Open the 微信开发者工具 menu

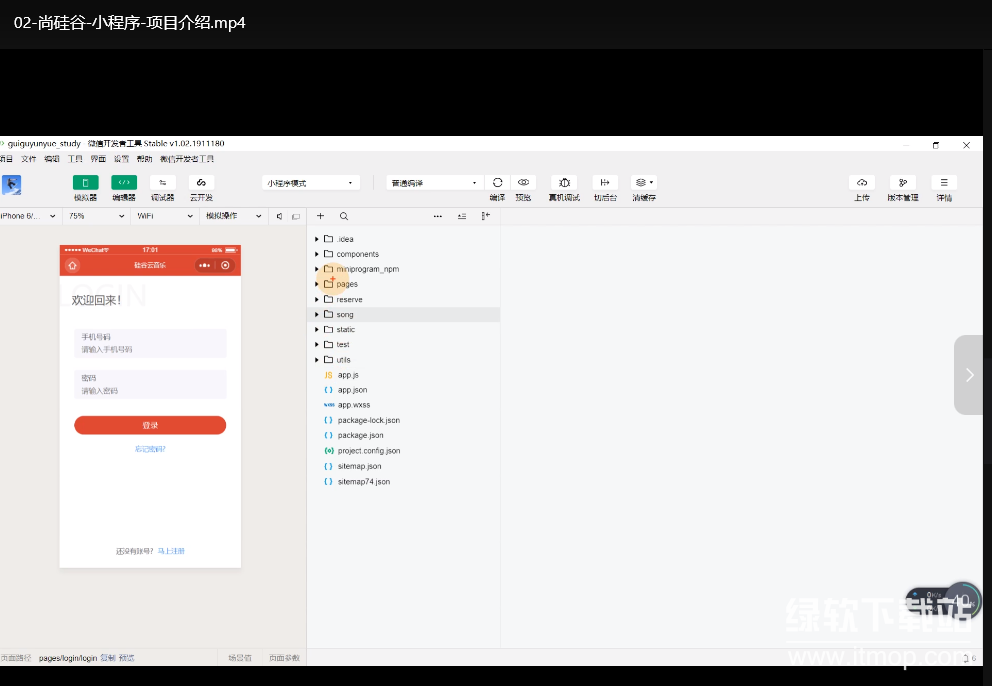coord(187,159)
